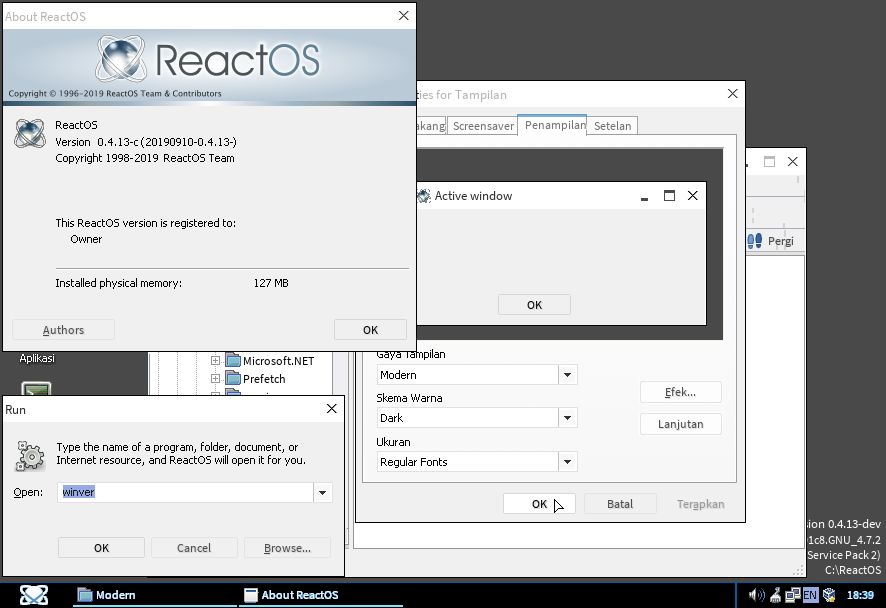Close the Run dialog
The width and height of the screenshot is (886, 608).
332,409
